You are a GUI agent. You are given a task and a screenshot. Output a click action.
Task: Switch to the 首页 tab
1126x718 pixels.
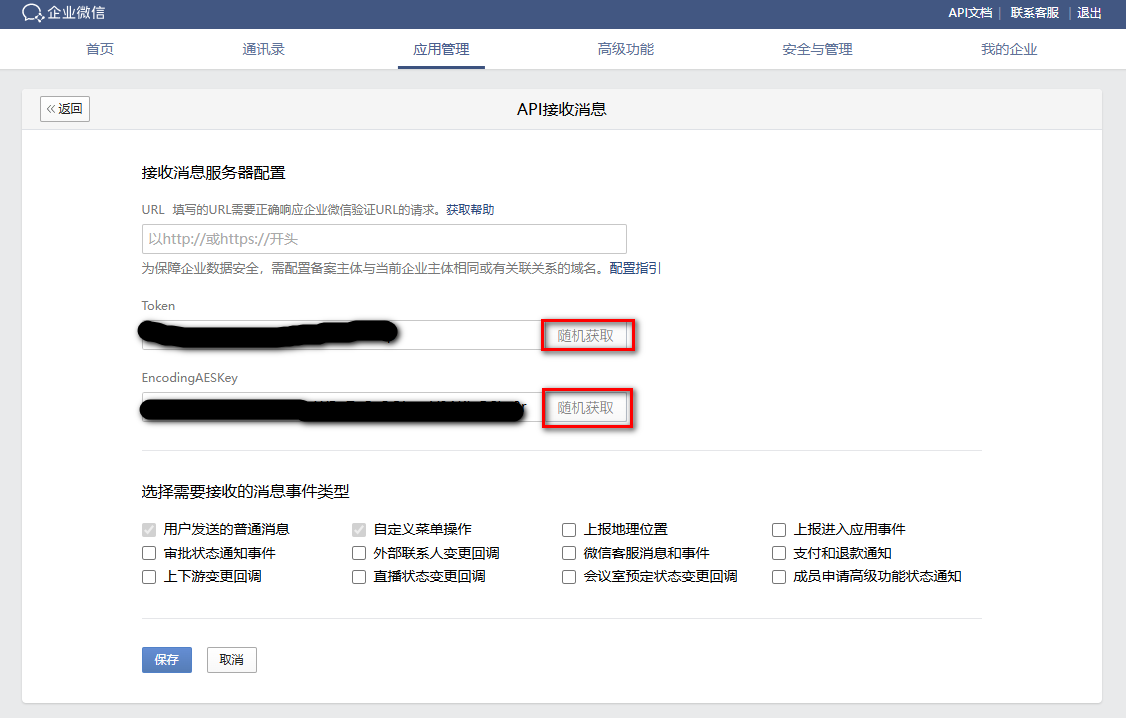click(x=99, y=48)
